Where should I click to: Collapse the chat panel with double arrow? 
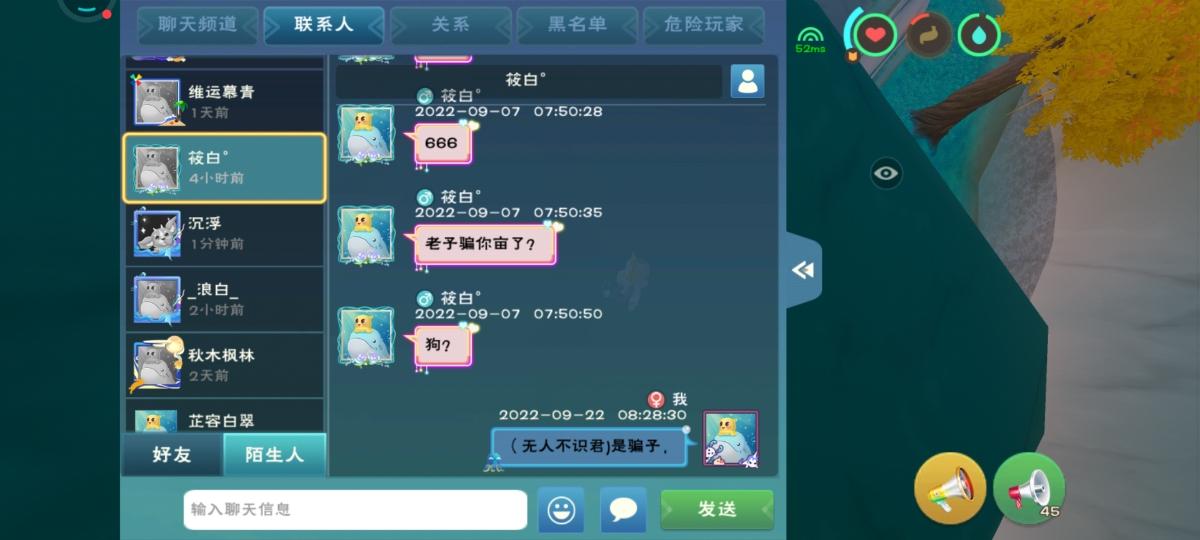click(803, 270)
